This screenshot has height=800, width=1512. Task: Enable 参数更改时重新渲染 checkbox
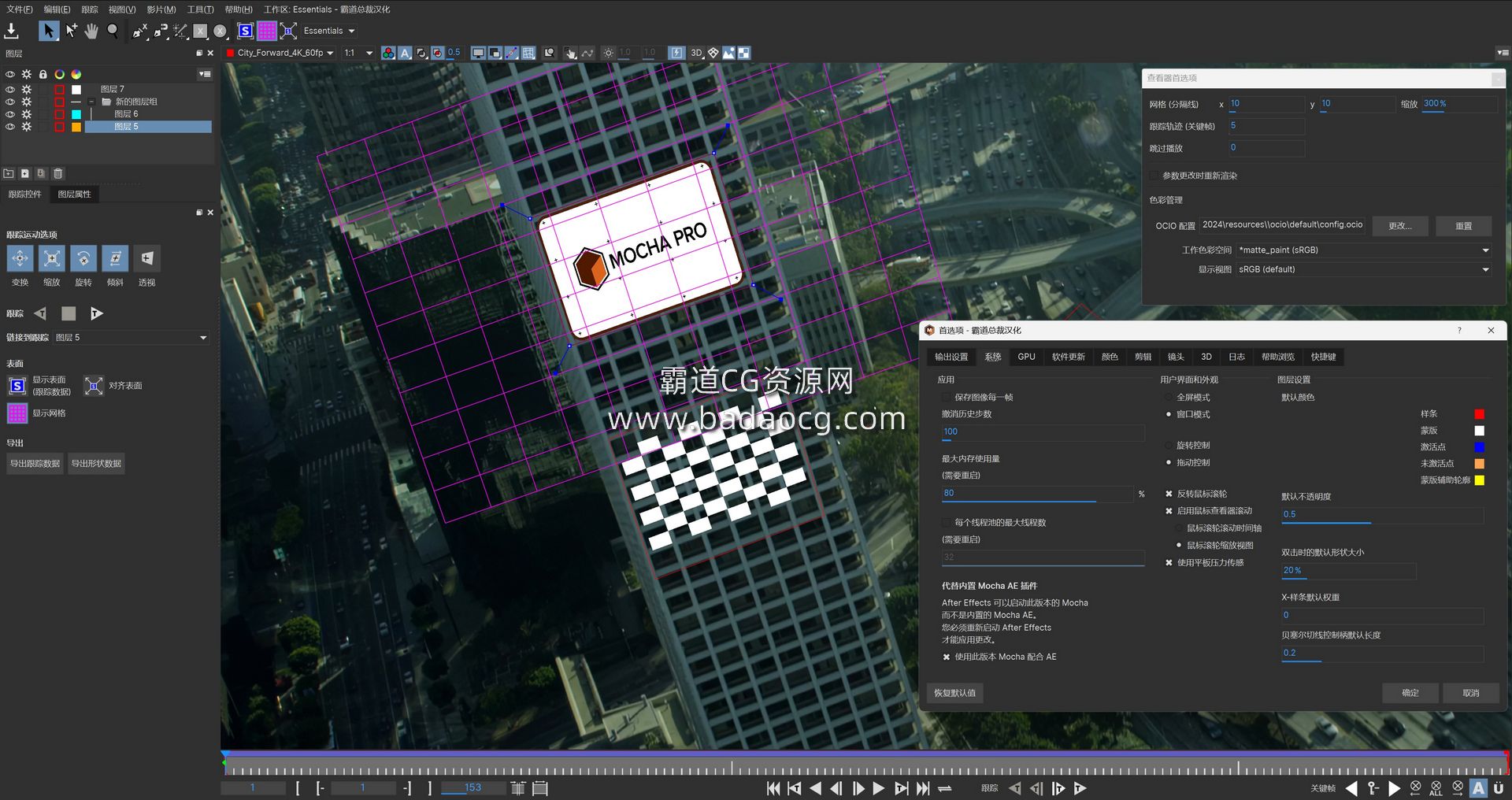1154,176
